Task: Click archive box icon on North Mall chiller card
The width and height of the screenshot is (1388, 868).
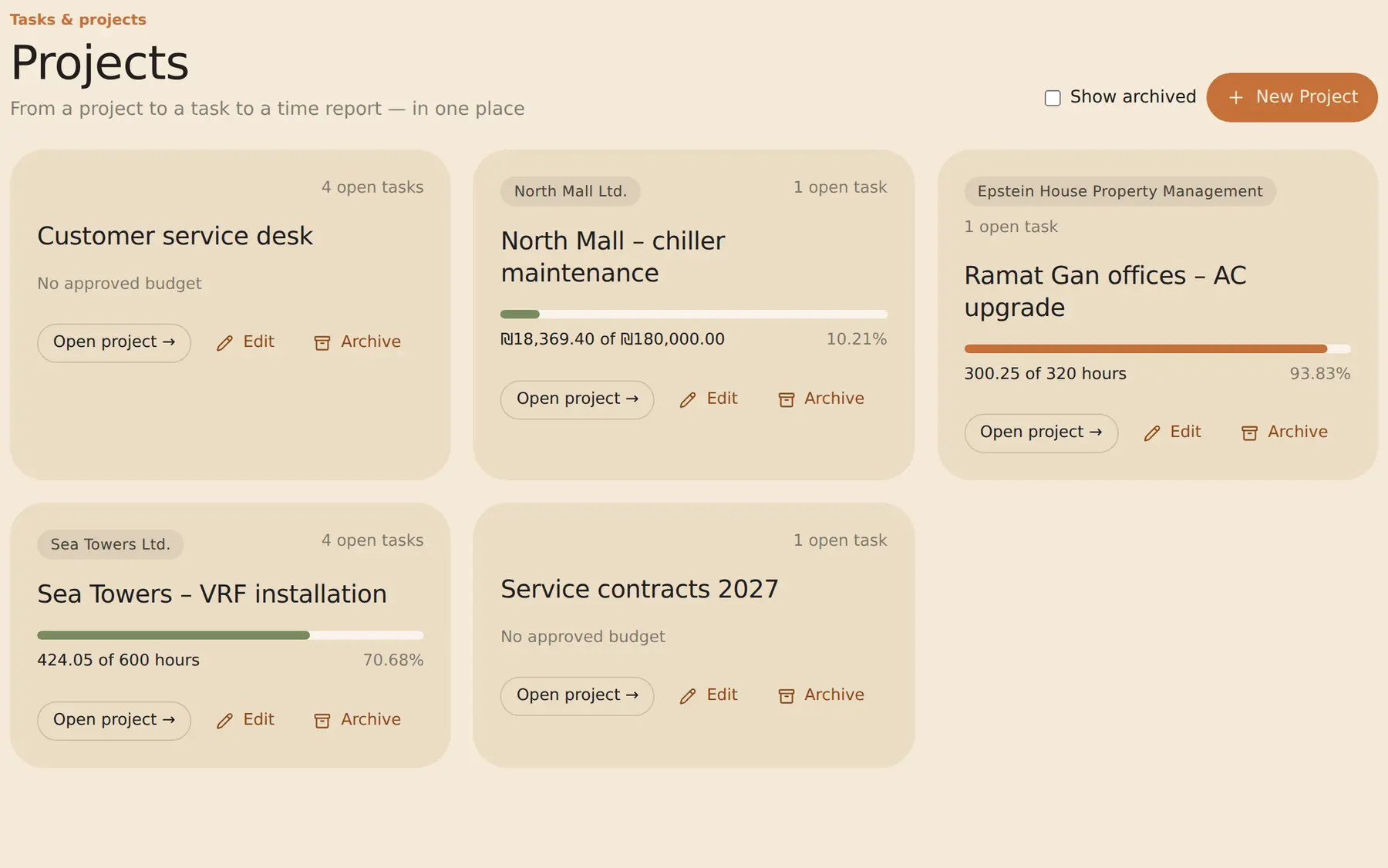Action: 787,400
